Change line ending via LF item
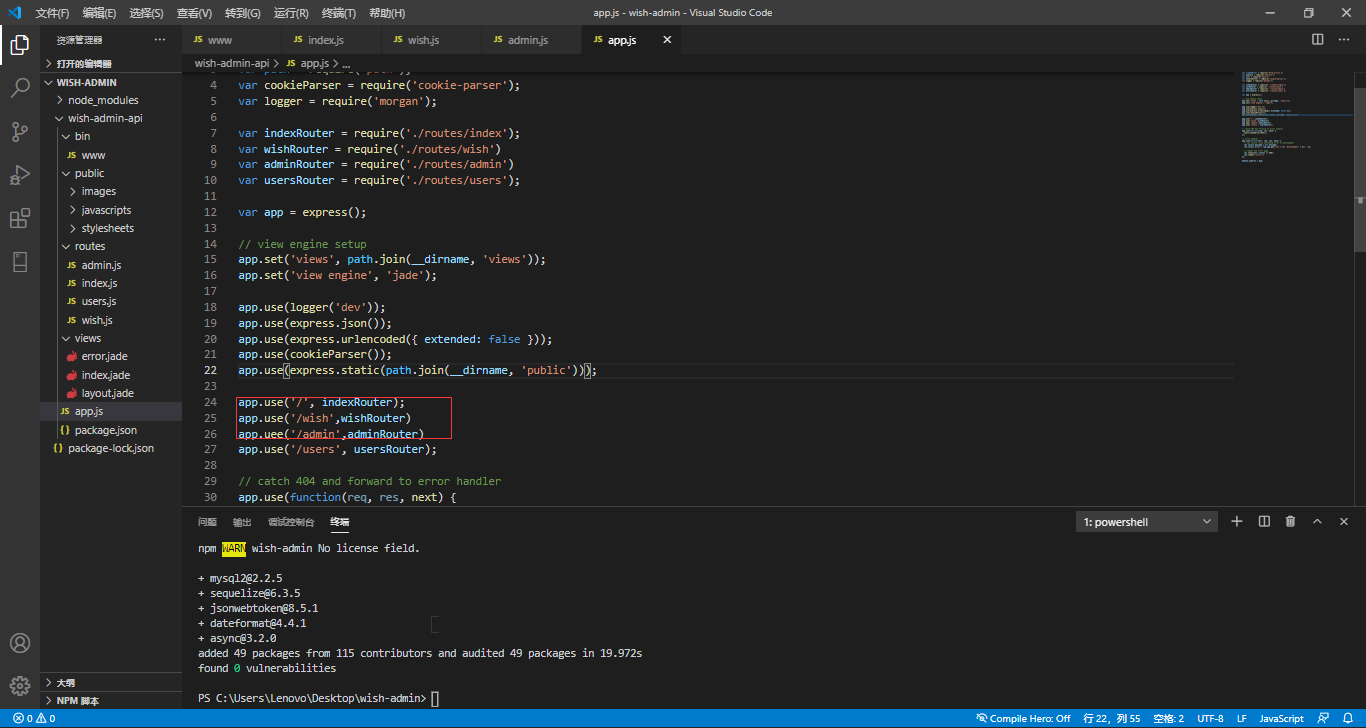 (1241, 718)
